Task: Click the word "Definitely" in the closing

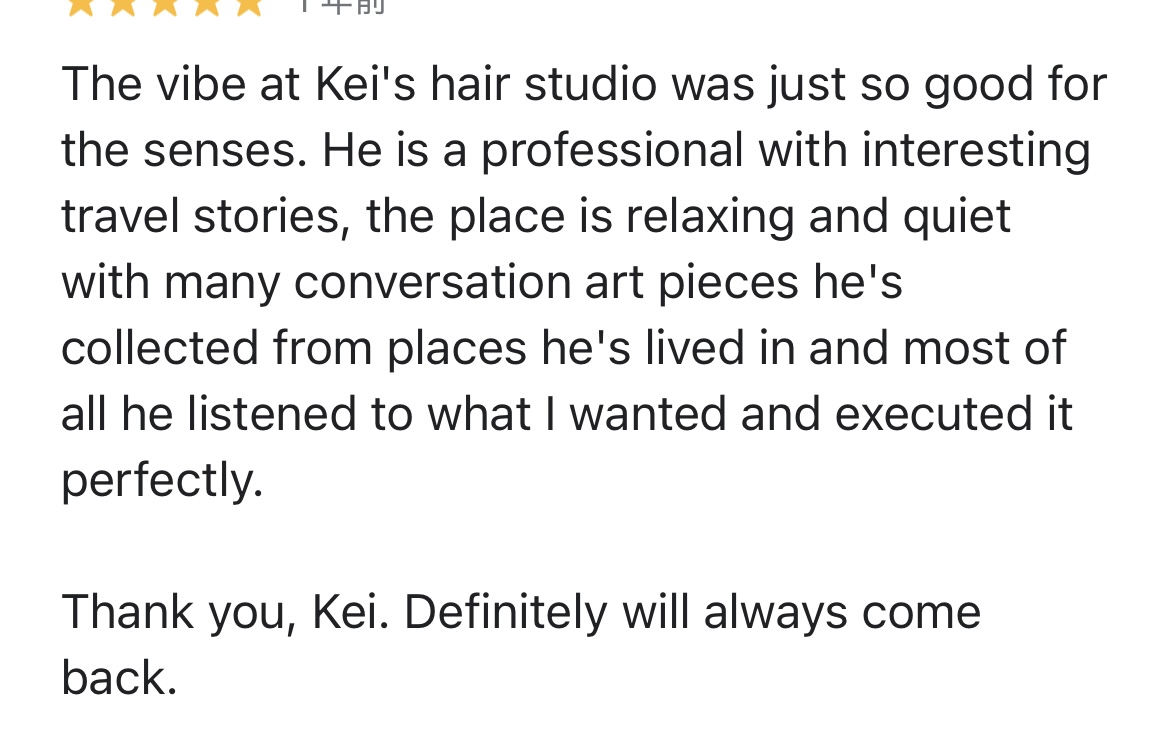Action: click(x=506, y=613)
